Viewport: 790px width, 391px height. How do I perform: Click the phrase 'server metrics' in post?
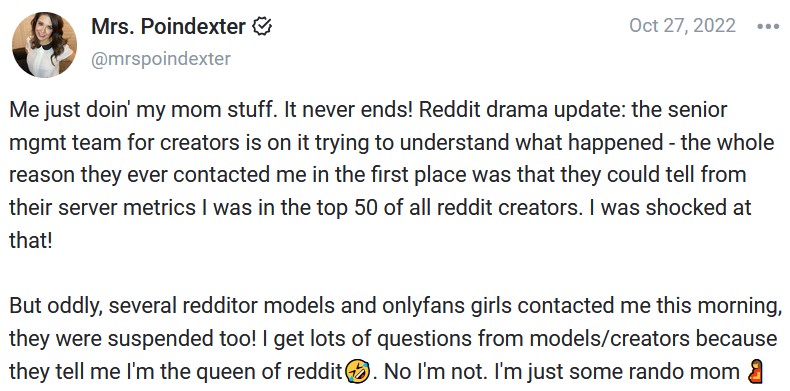[x=126, y=208]
